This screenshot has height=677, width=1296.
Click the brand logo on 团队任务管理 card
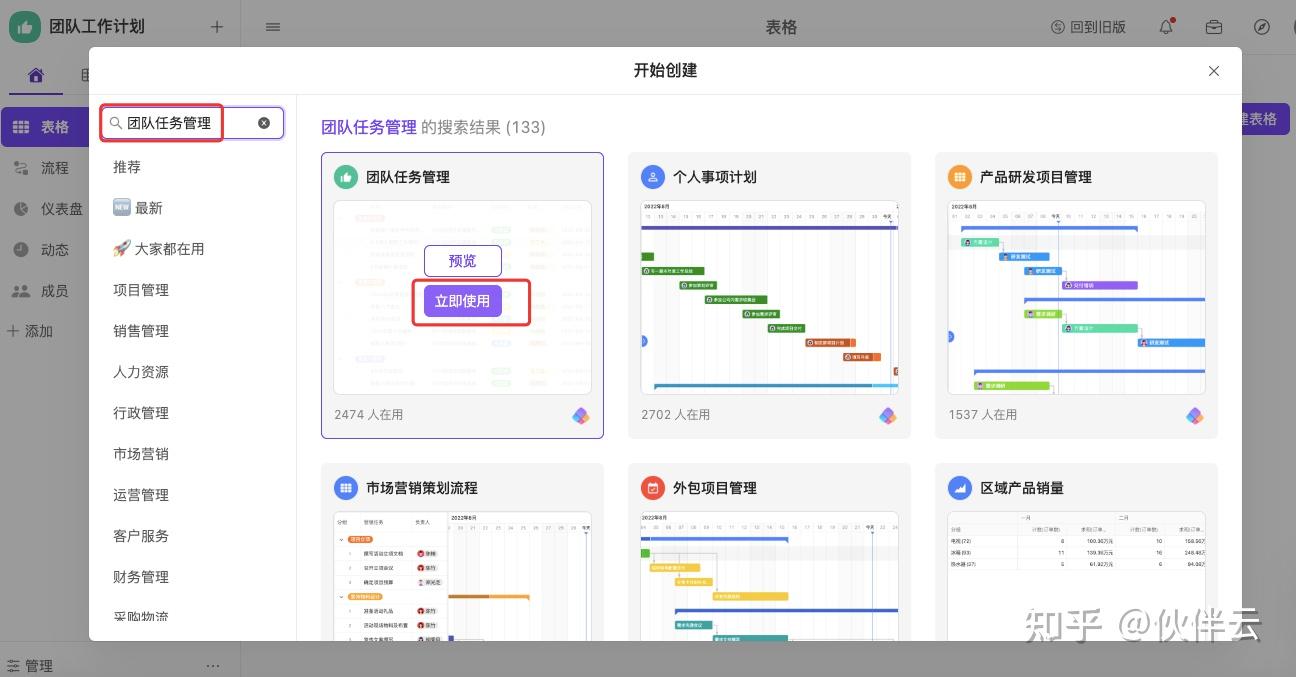[x=581, y=415]
